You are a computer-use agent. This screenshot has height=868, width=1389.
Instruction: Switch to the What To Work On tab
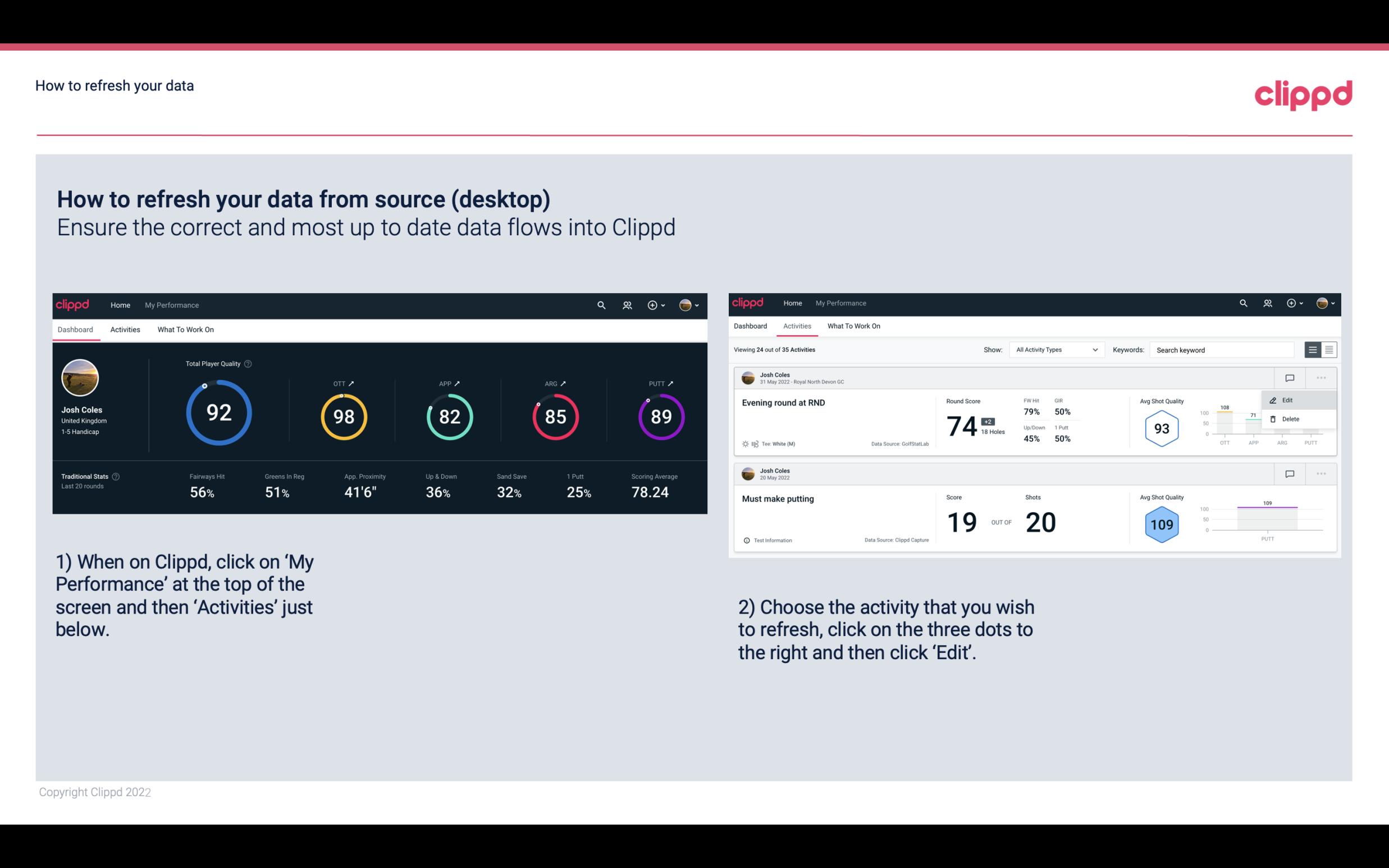click(x=185, y=329)
